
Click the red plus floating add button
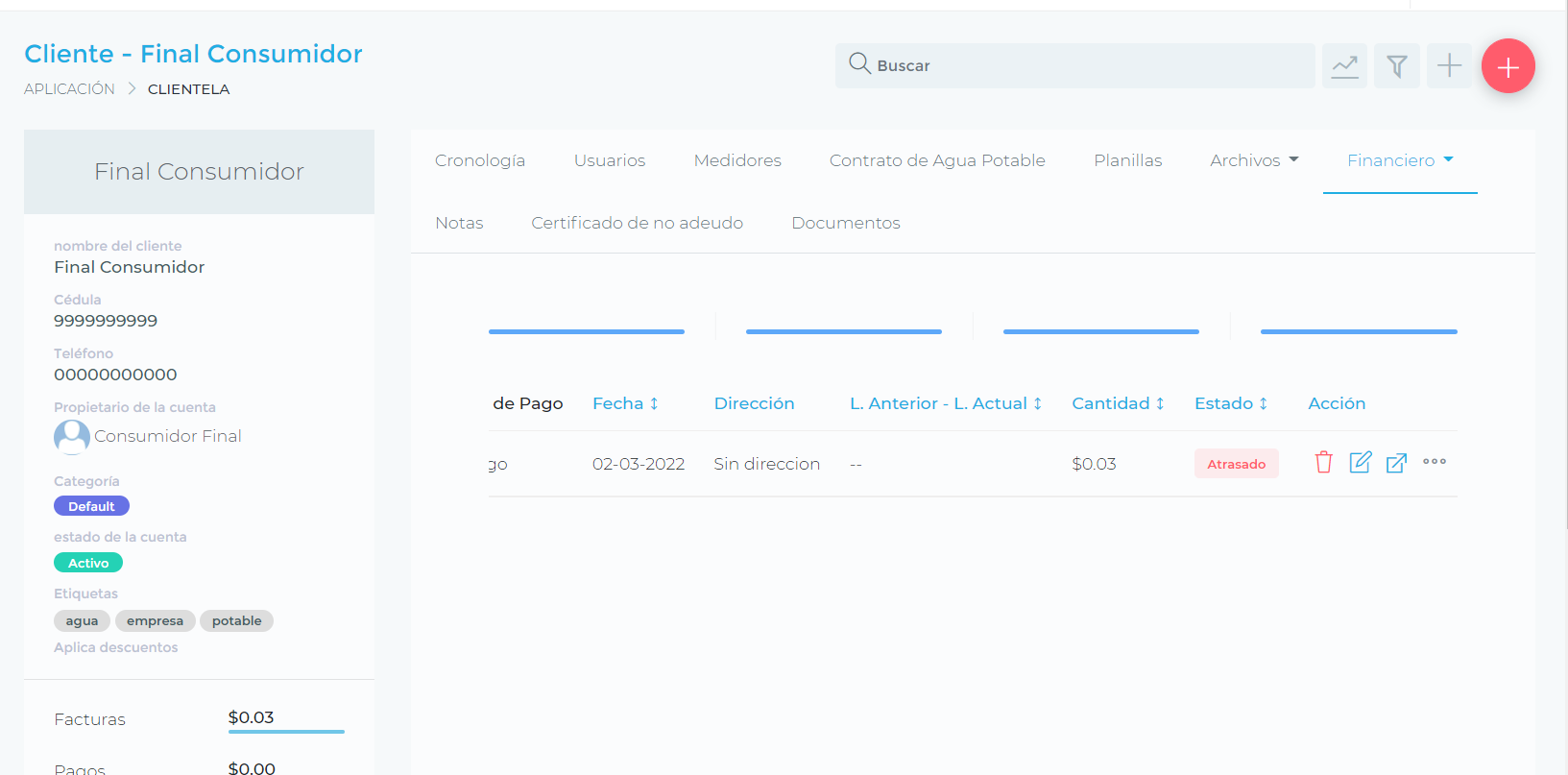[1508, 66]
